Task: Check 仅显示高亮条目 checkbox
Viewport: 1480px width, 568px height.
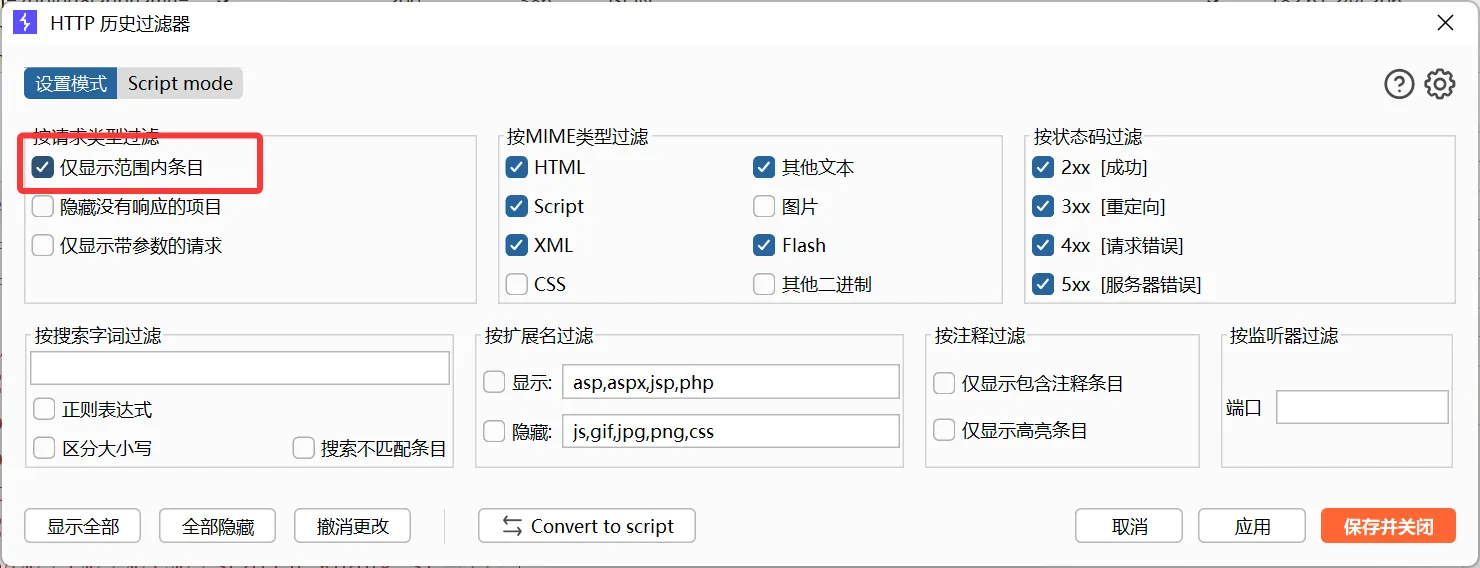Action: coord(944,431)
